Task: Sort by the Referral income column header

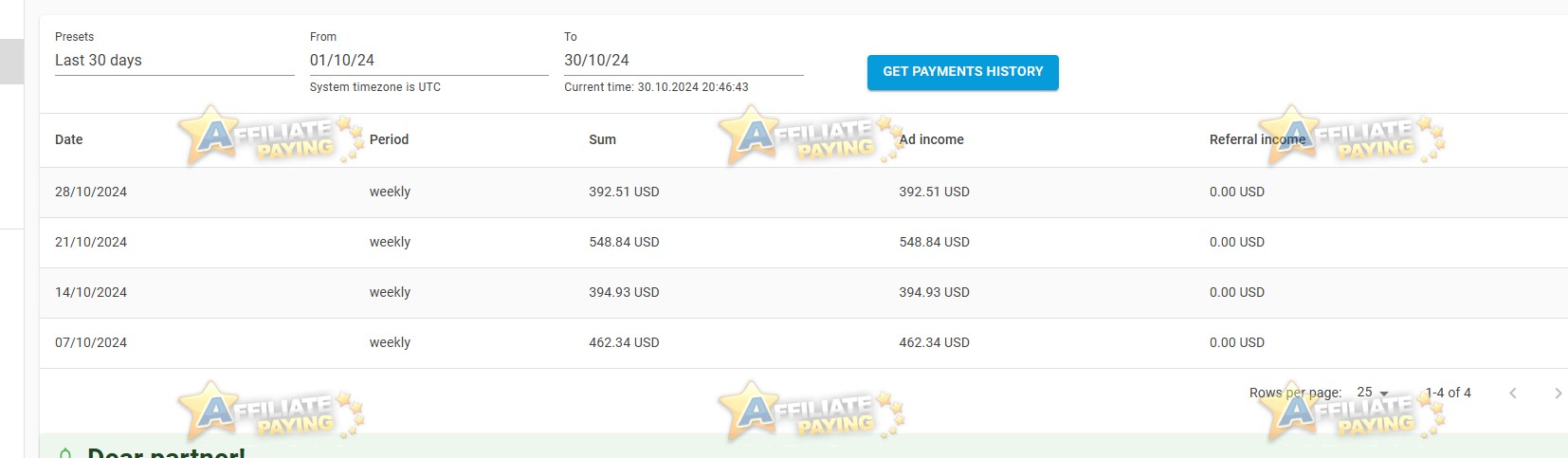Action: (1257, 139)
